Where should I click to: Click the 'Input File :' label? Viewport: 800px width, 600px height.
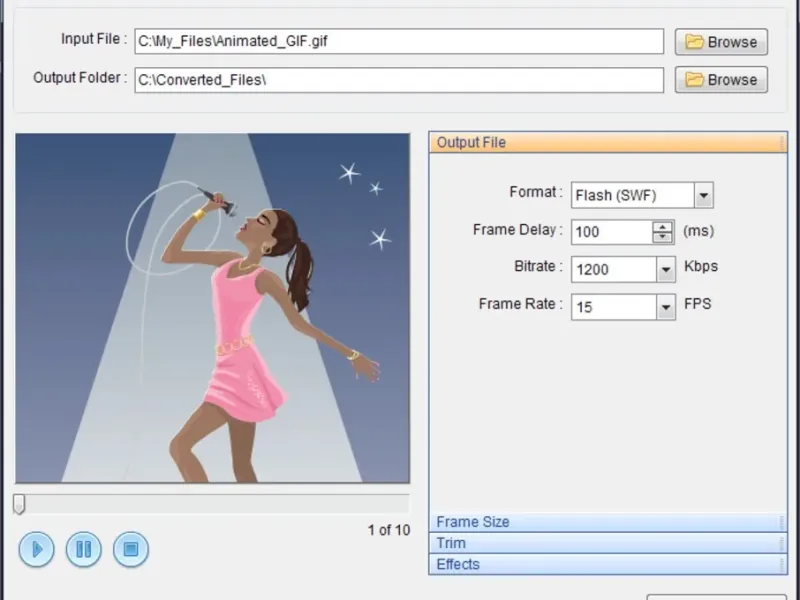tap(94, 39)
